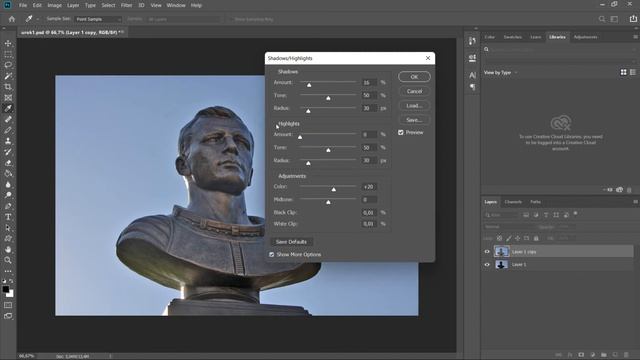Uncheck Show More Options

pyautogui.click(x=271, y=254)
